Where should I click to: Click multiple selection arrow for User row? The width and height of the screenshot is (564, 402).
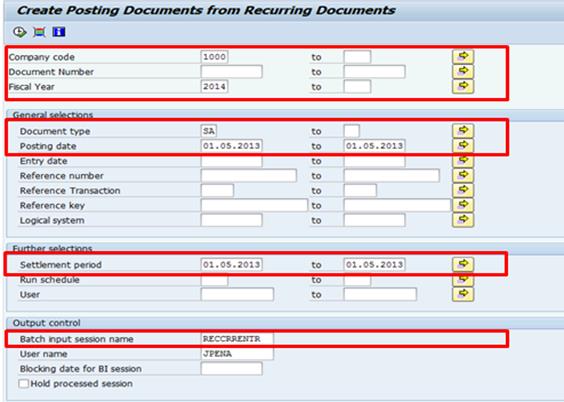[x=463, y=294]
